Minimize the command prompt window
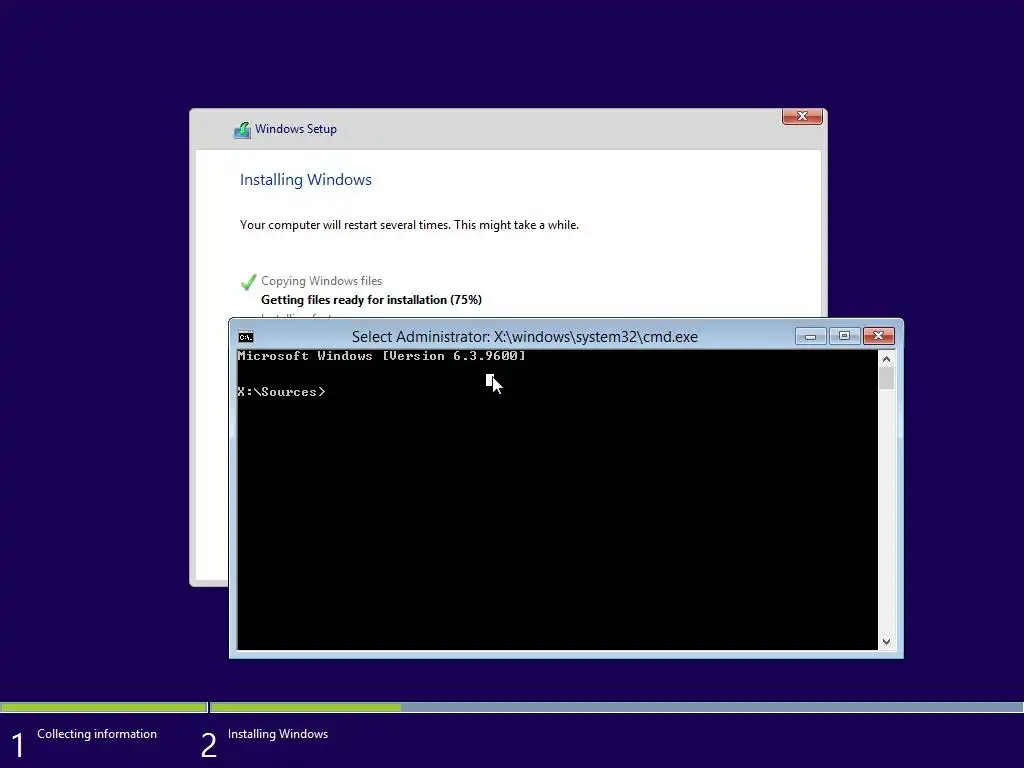 coord(810,336)
